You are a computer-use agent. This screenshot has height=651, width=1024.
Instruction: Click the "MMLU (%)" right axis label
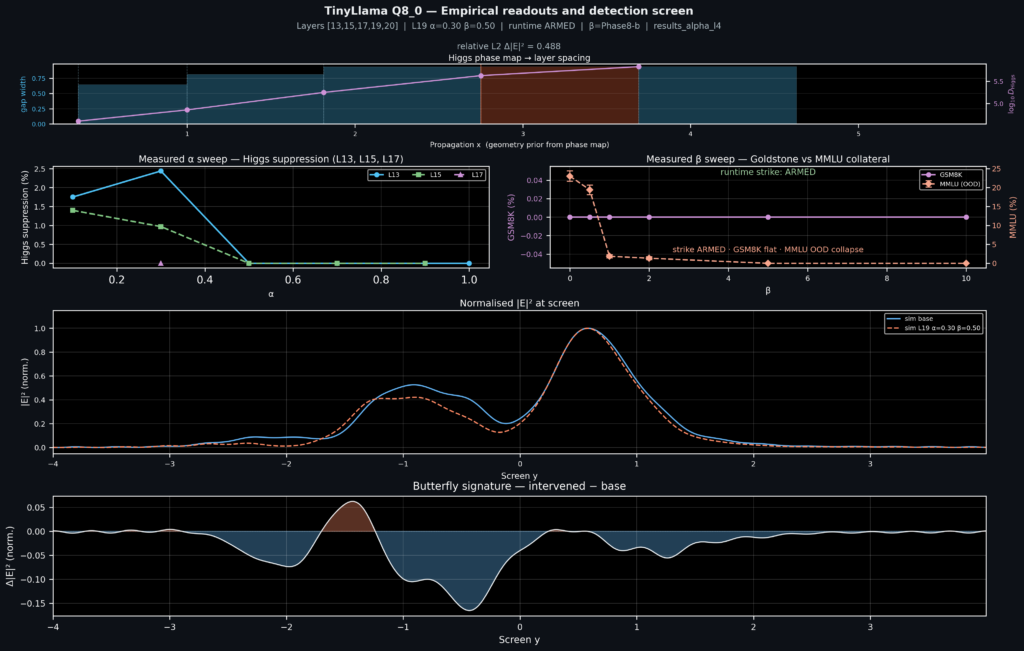(1013, 217)
